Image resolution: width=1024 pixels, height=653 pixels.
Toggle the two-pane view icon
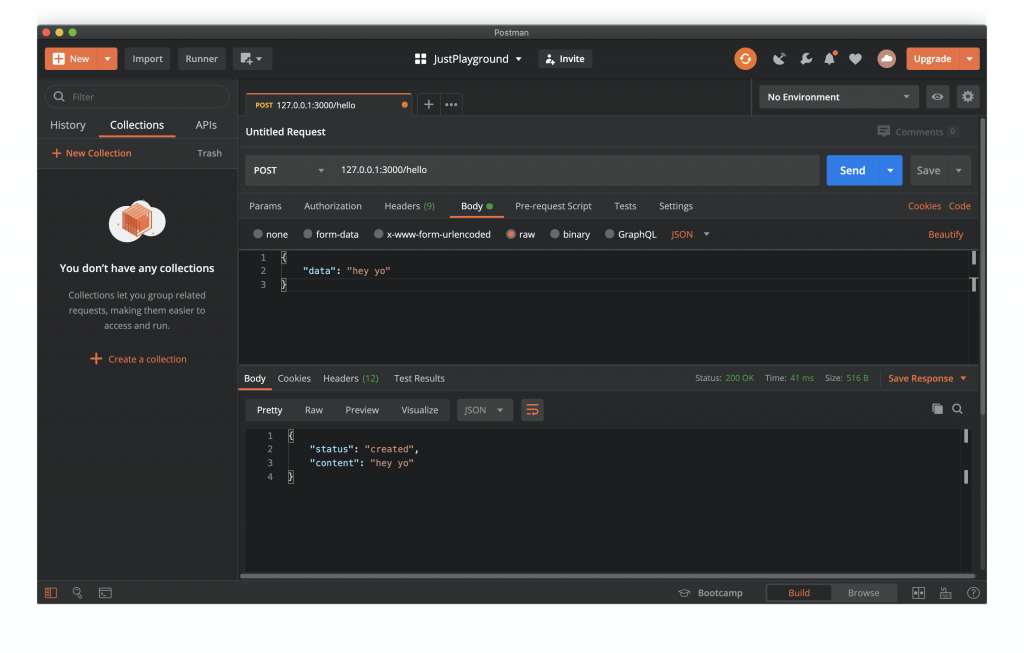pos(918,593)
